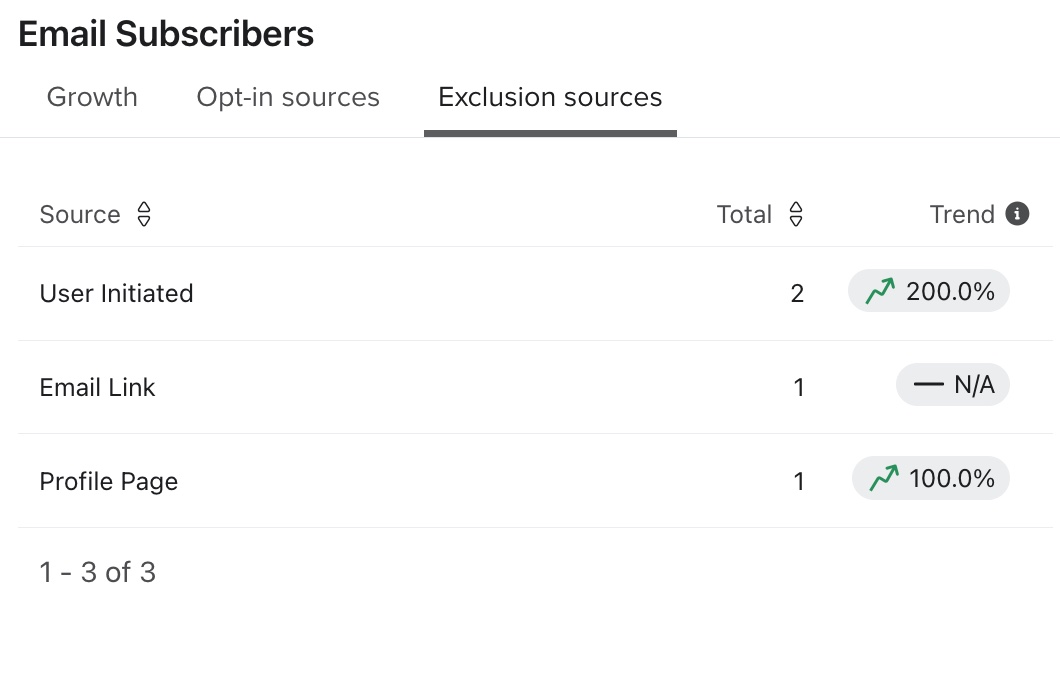Click the Total column header
The width and height of the screenshot is (1060, 674).
[744, 214]
